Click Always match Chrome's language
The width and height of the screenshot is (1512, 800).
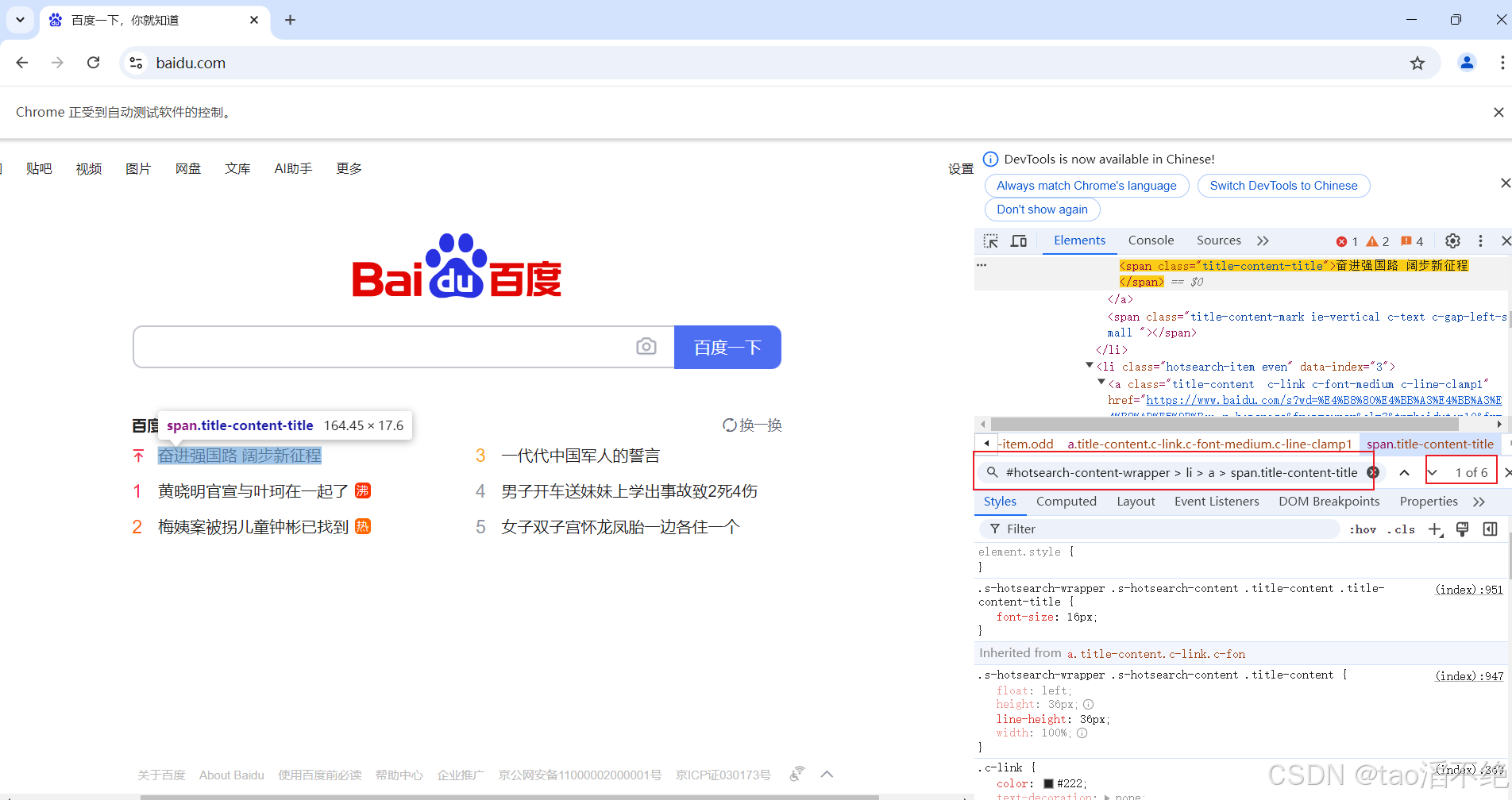[x=1086, y=186]
